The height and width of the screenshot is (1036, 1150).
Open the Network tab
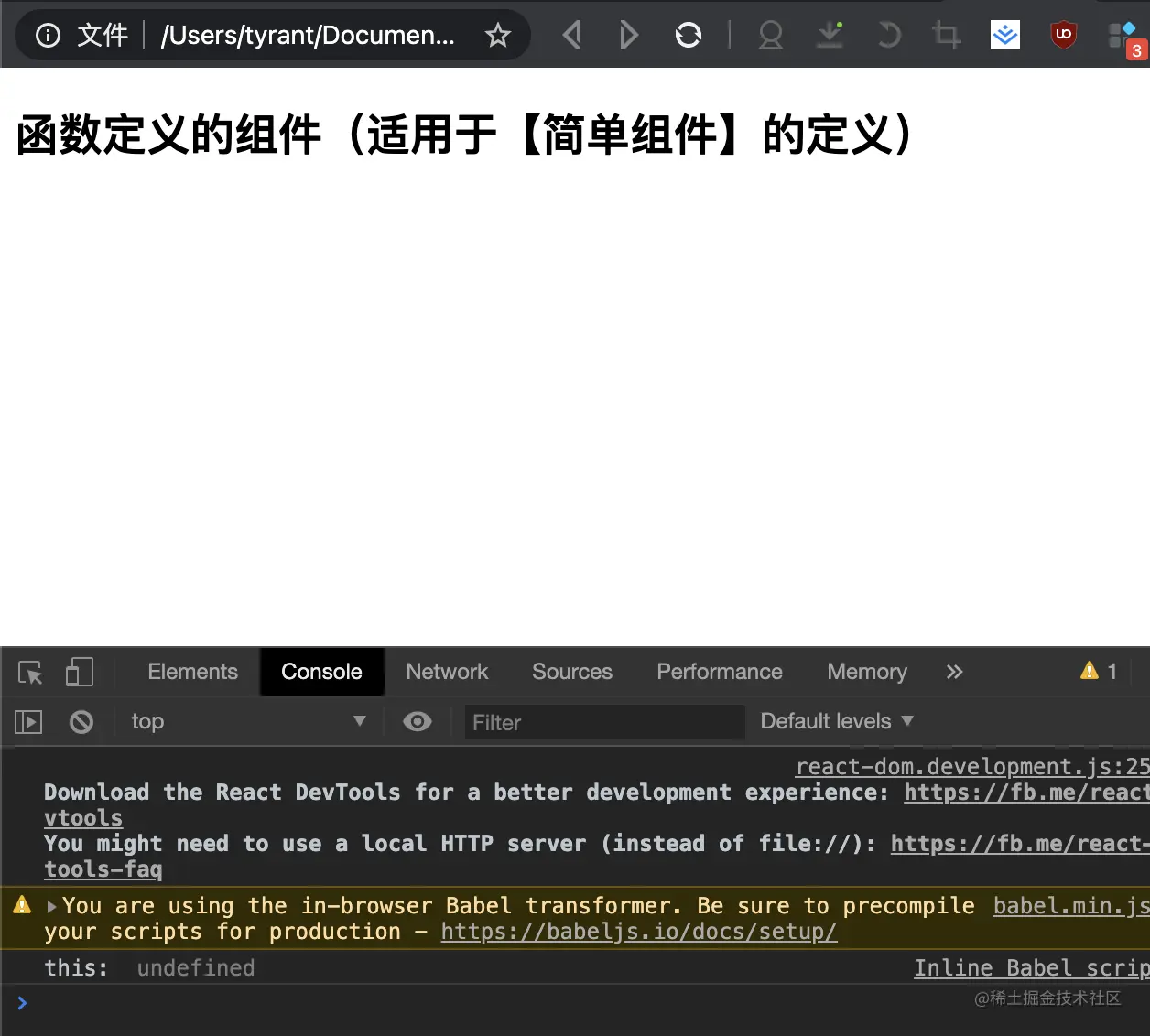(447, 672)
